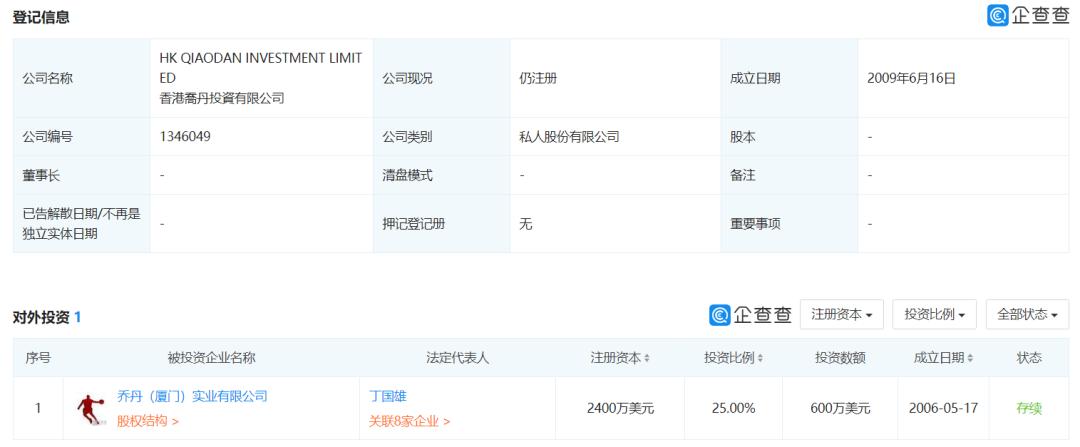Select company status 仍注册 value
The height and width of the screenshot is (447, 1080).
[538, 79]
